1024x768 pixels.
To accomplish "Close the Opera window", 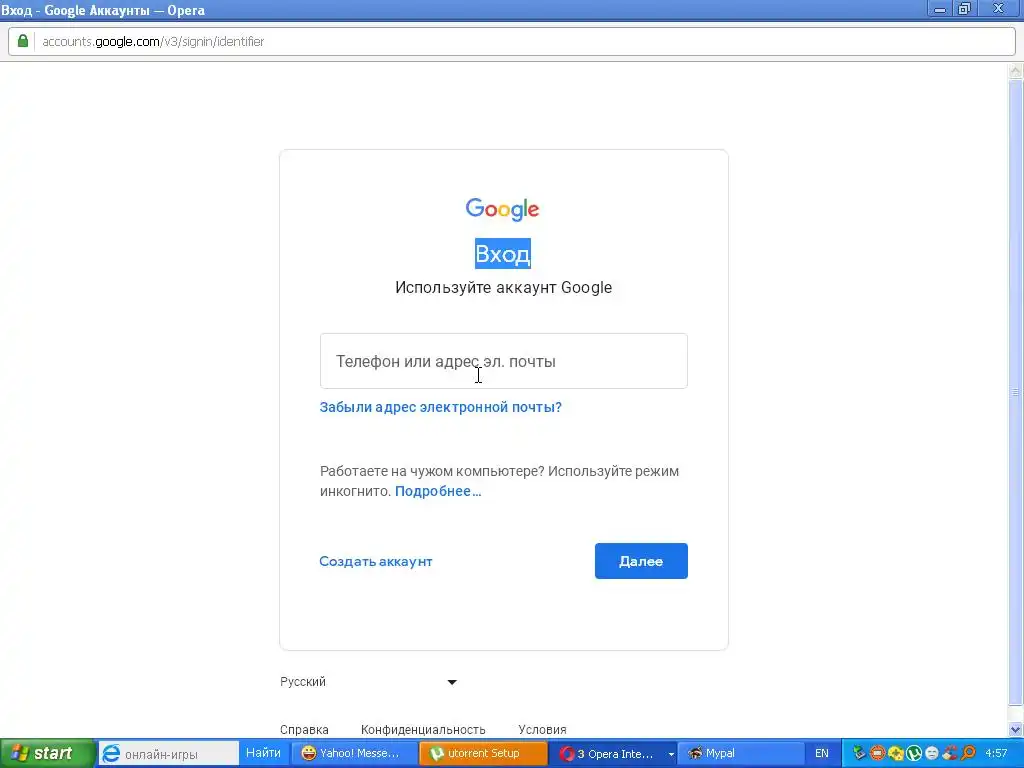I will [999, 9].
